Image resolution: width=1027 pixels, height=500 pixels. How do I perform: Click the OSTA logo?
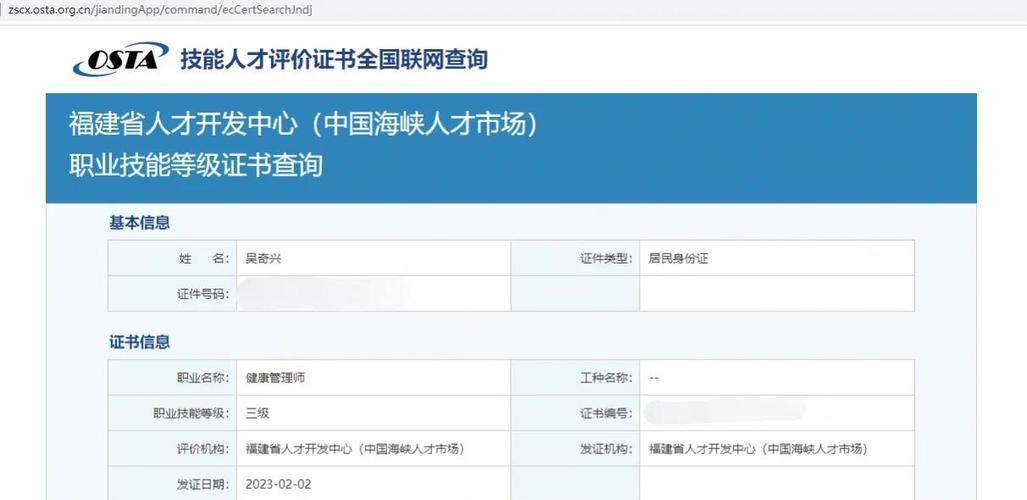click(121, 59)
